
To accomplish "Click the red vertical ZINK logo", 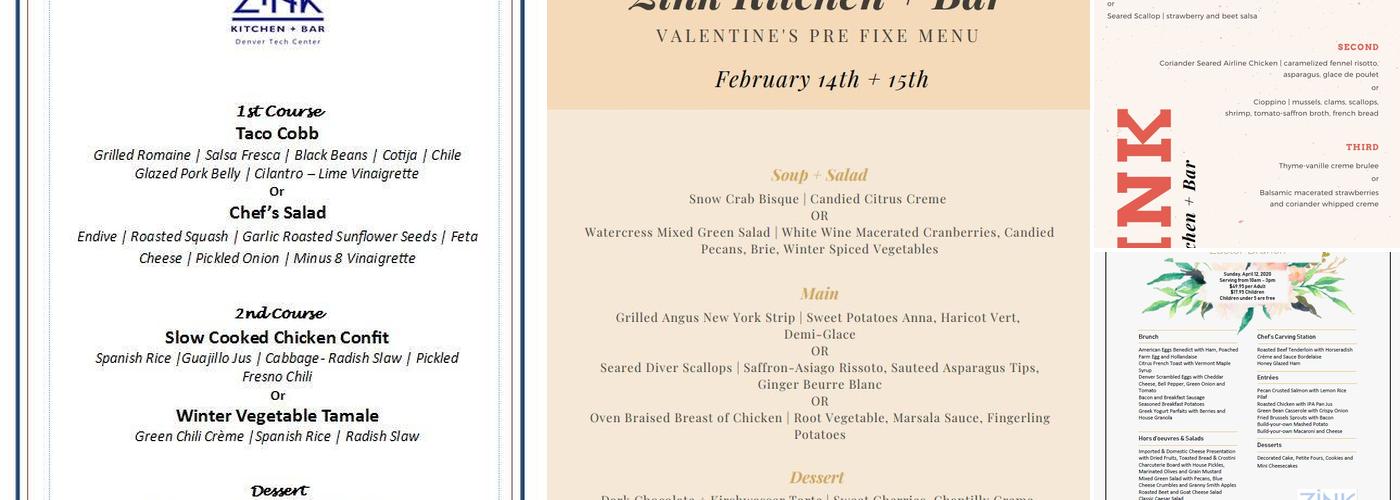I will (1145, 178).
